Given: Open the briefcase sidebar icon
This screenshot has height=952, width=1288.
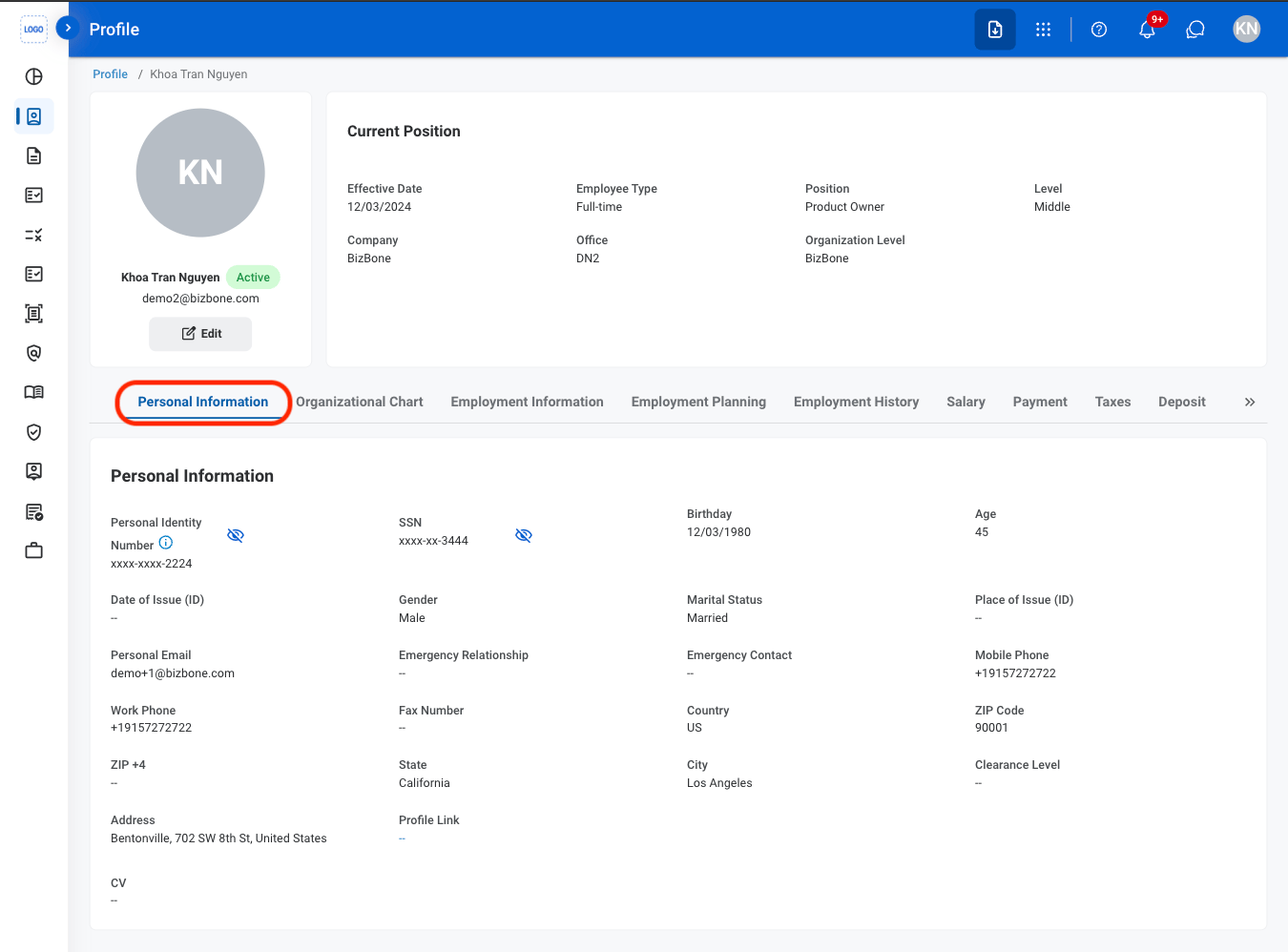Looking at the screenshot, I should pos(34,550).
